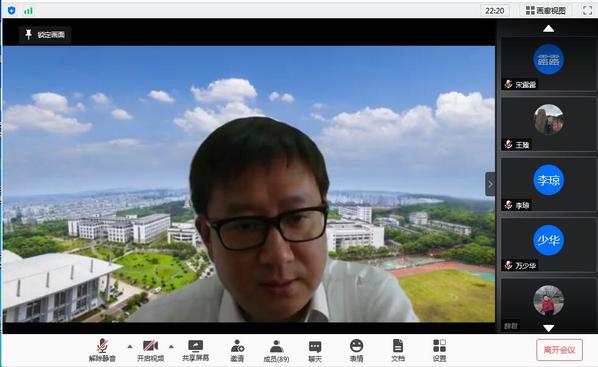Click name label 宋蕾蕾
Screen dimensions: 598x367
(x=526, y=85)
